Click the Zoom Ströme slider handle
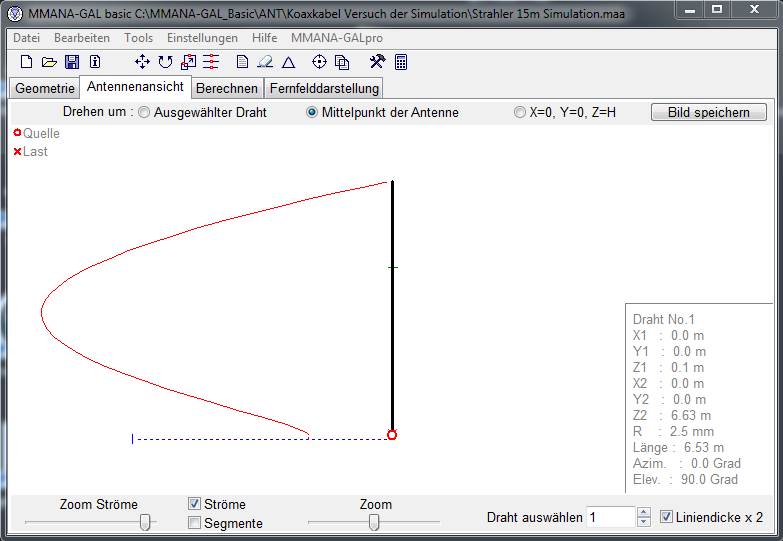 (x=146, y=522)
